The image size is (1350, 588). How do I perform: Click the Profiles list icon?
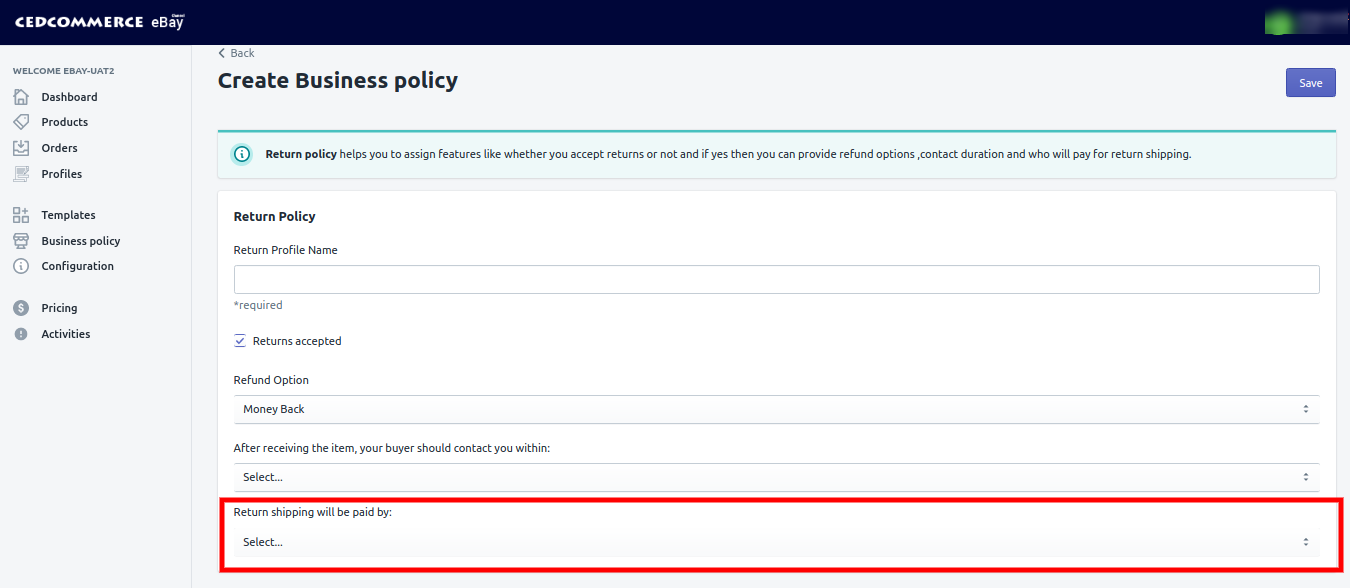pyautogui.click(x=21, y=174)
